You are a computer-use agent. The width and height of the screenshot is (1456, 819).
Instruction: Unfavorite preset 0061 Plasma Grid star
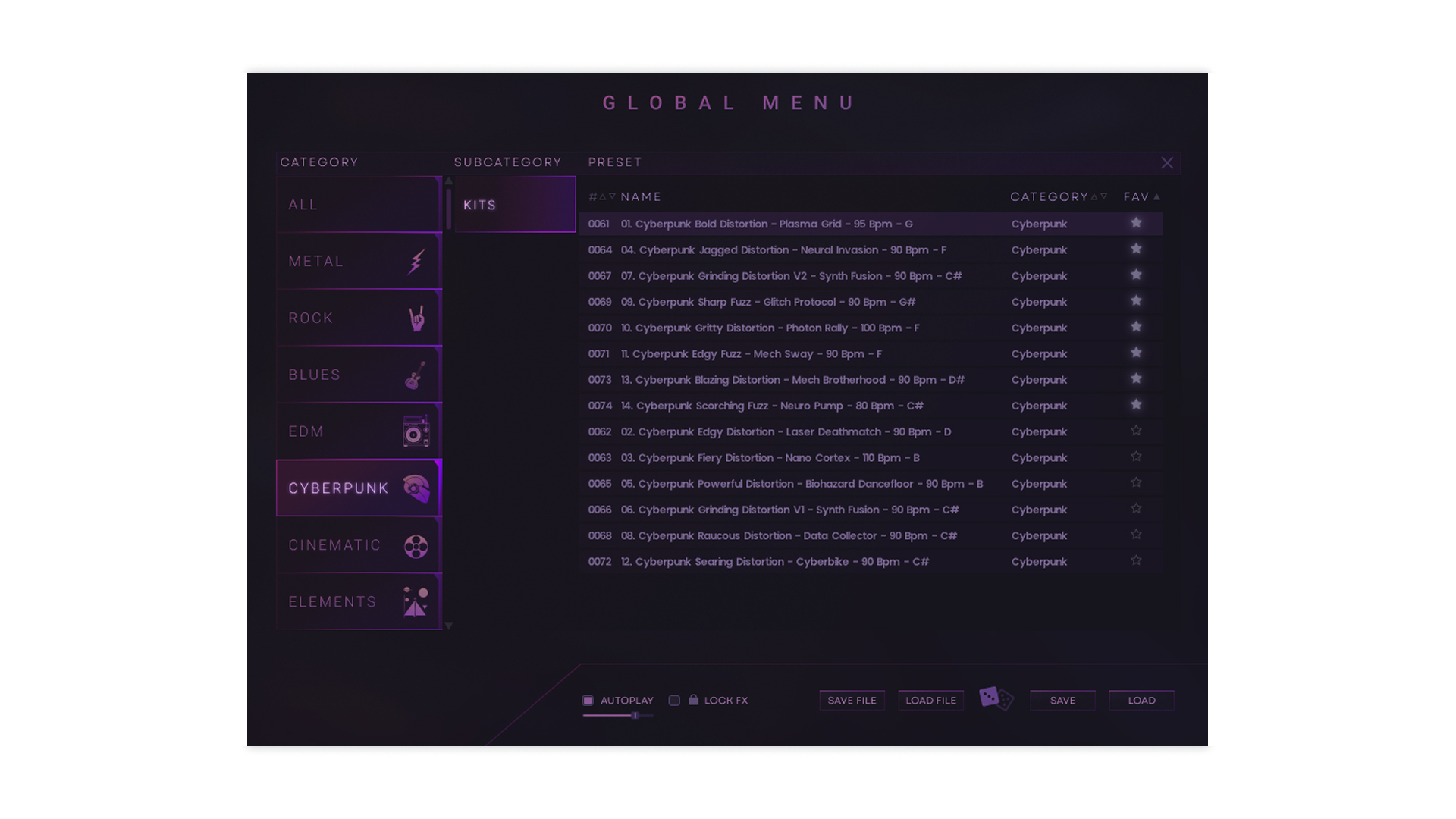(x=1136, y=223)
